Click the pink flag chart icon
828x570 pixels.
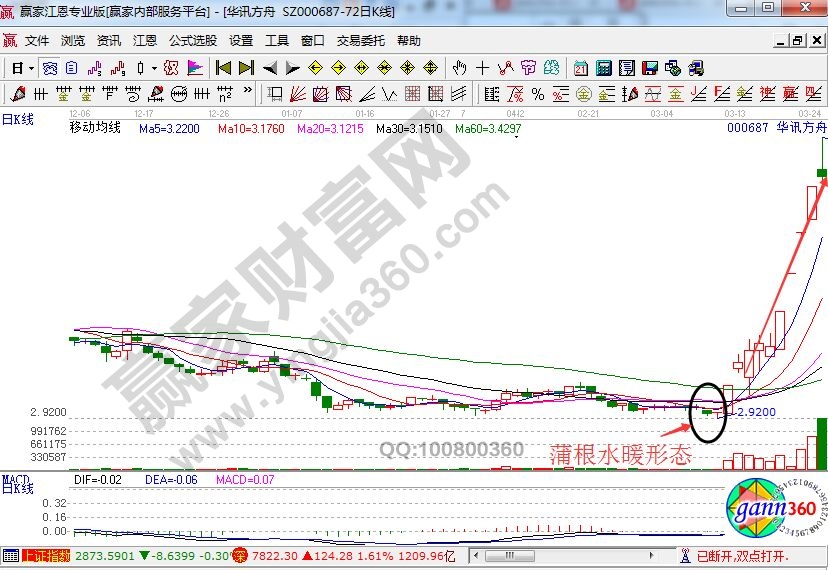(194, 68)
